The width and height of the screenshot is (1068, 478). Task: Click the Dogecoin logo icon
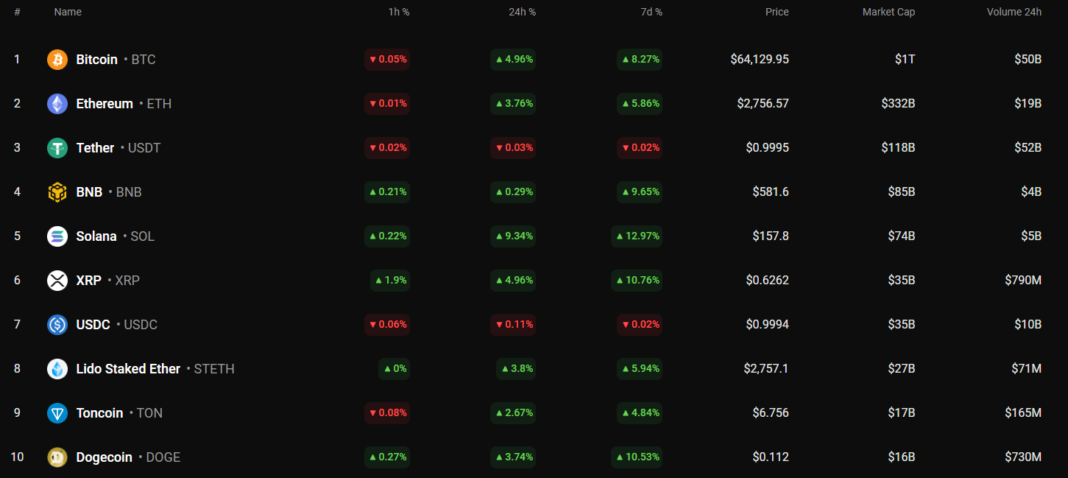click(57, 457)
